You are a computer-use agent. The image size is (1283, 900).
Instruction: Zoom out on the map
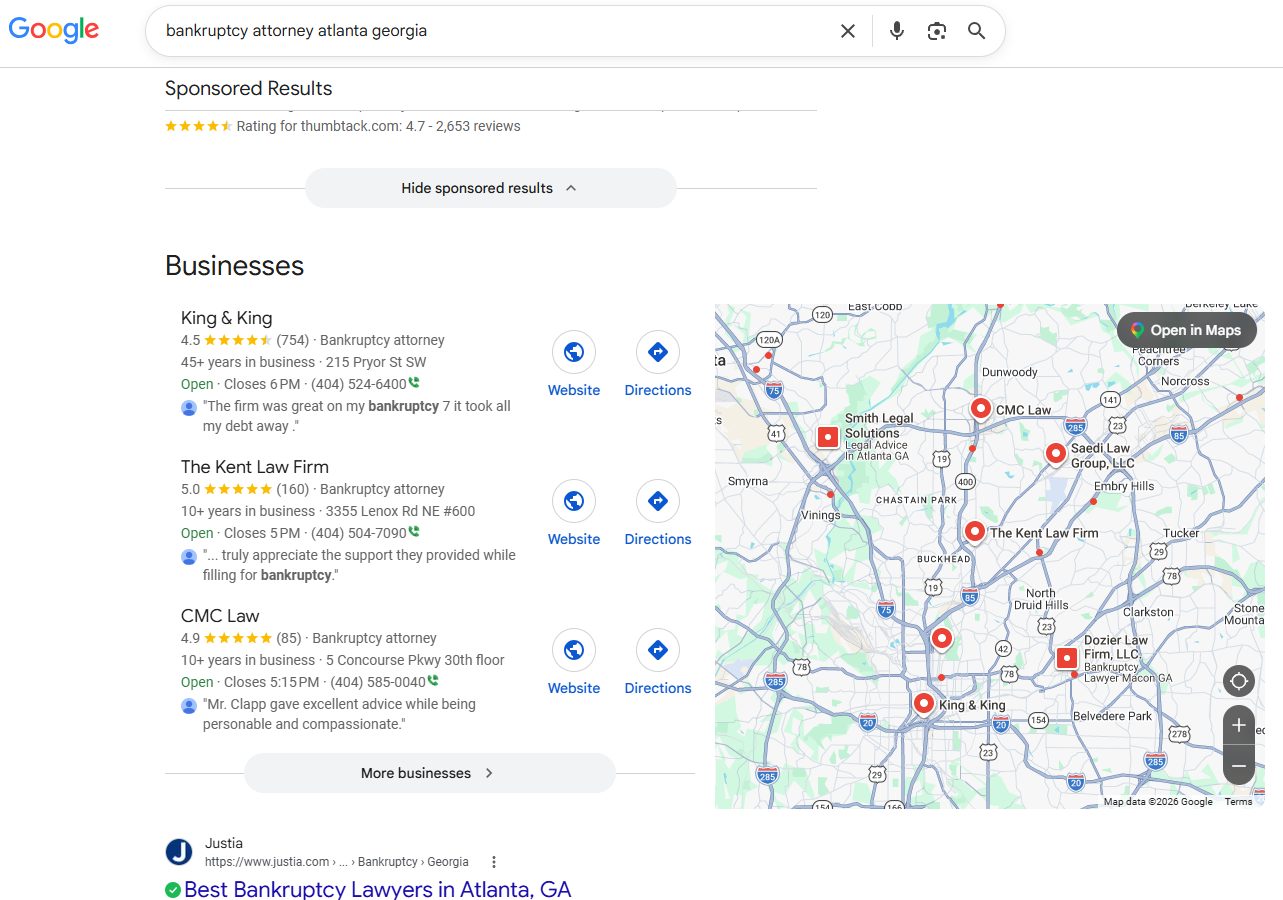pyautogui.click(x=1239, y=766)
